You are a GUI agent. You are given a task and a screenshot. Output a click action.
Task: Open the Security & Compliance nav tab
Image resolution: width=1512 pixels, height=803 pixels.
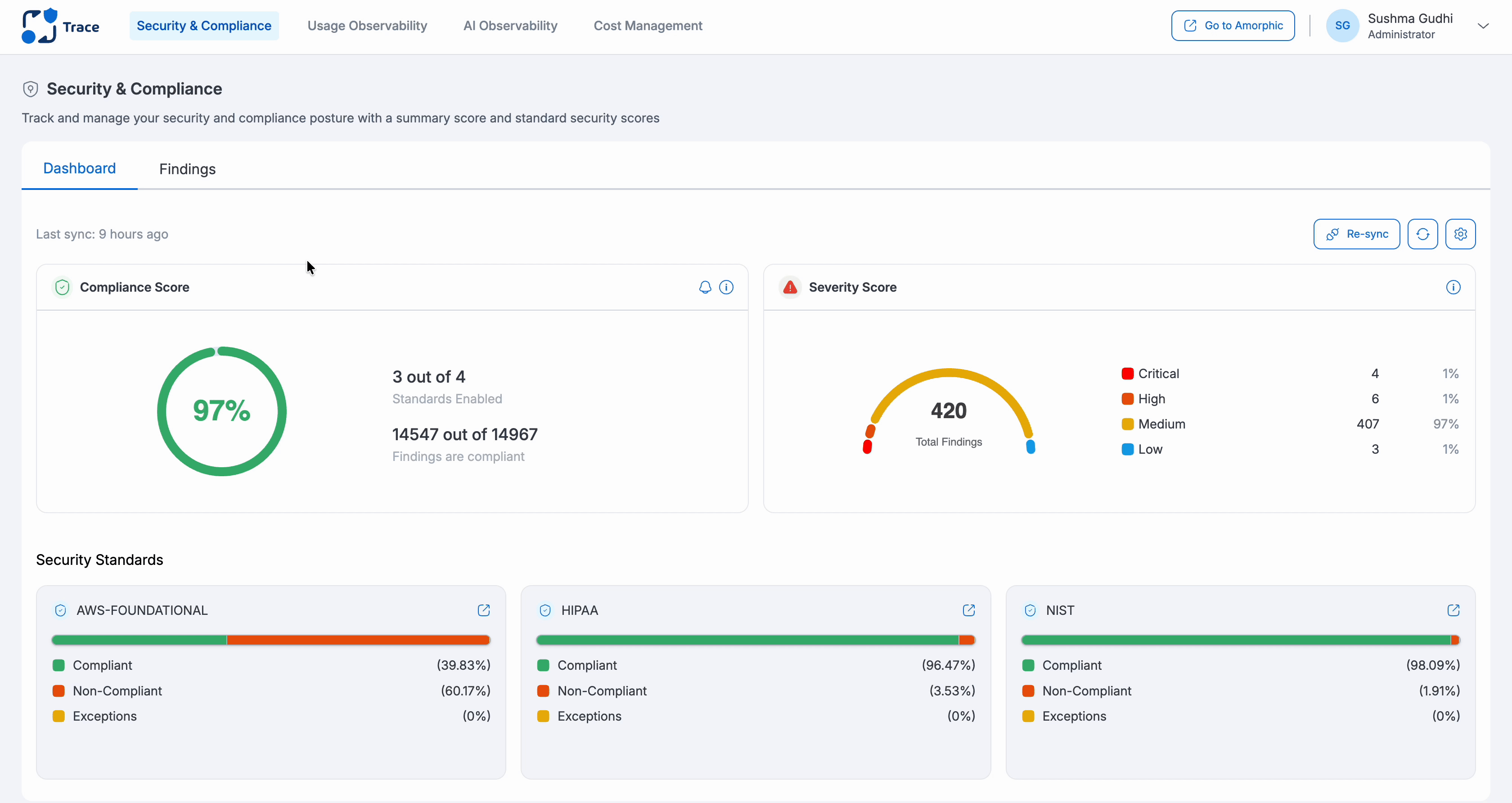(x=204, y=26)
